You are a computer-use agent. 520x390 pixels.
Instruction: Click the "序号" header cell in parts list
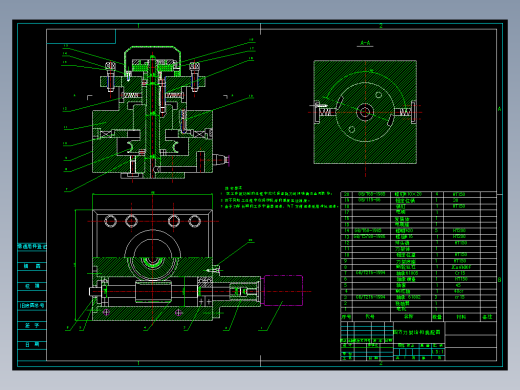click(x=346, y=317)
